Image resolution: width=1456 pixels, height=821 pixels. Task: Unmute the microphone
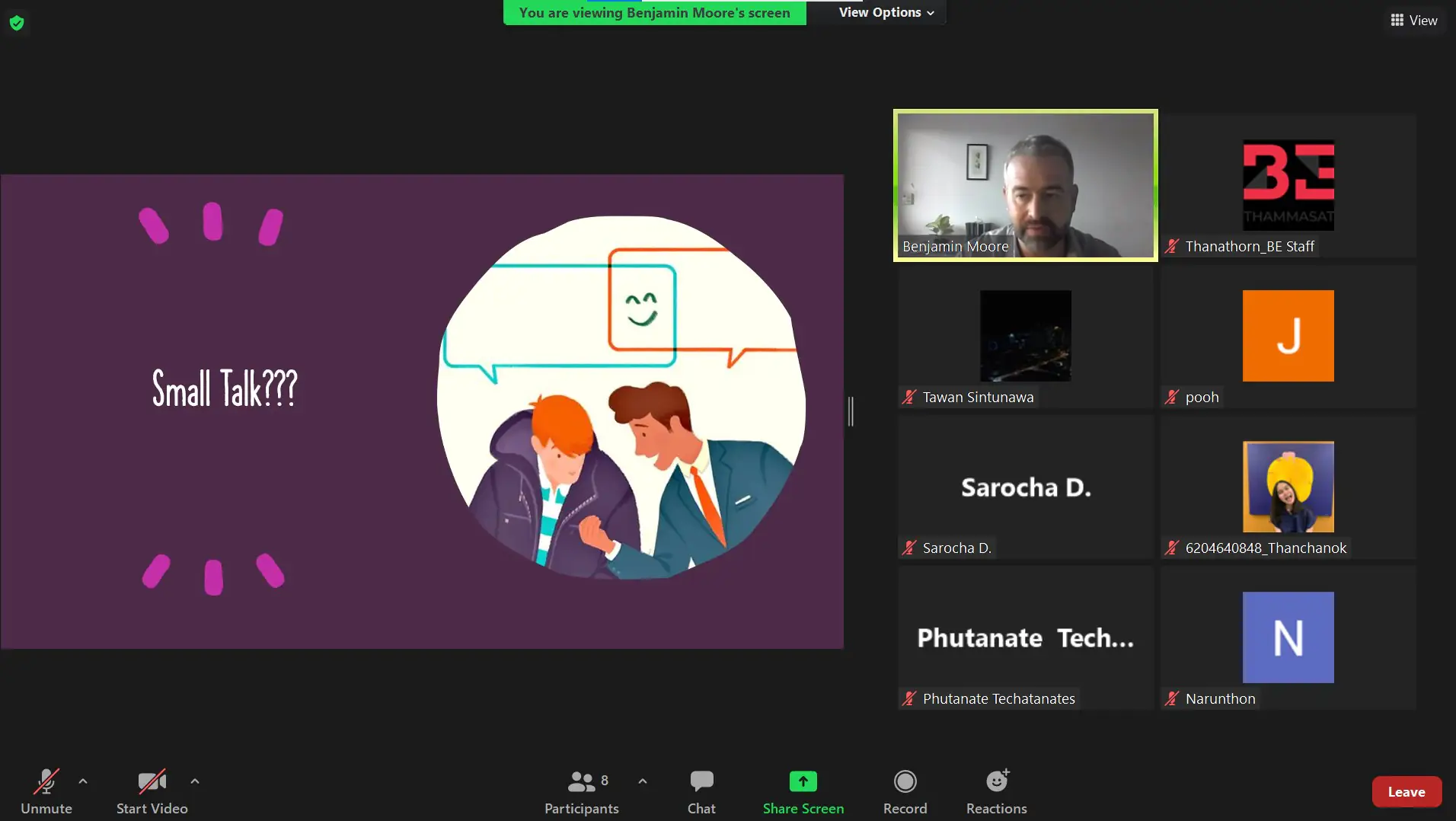pos(46,791)
